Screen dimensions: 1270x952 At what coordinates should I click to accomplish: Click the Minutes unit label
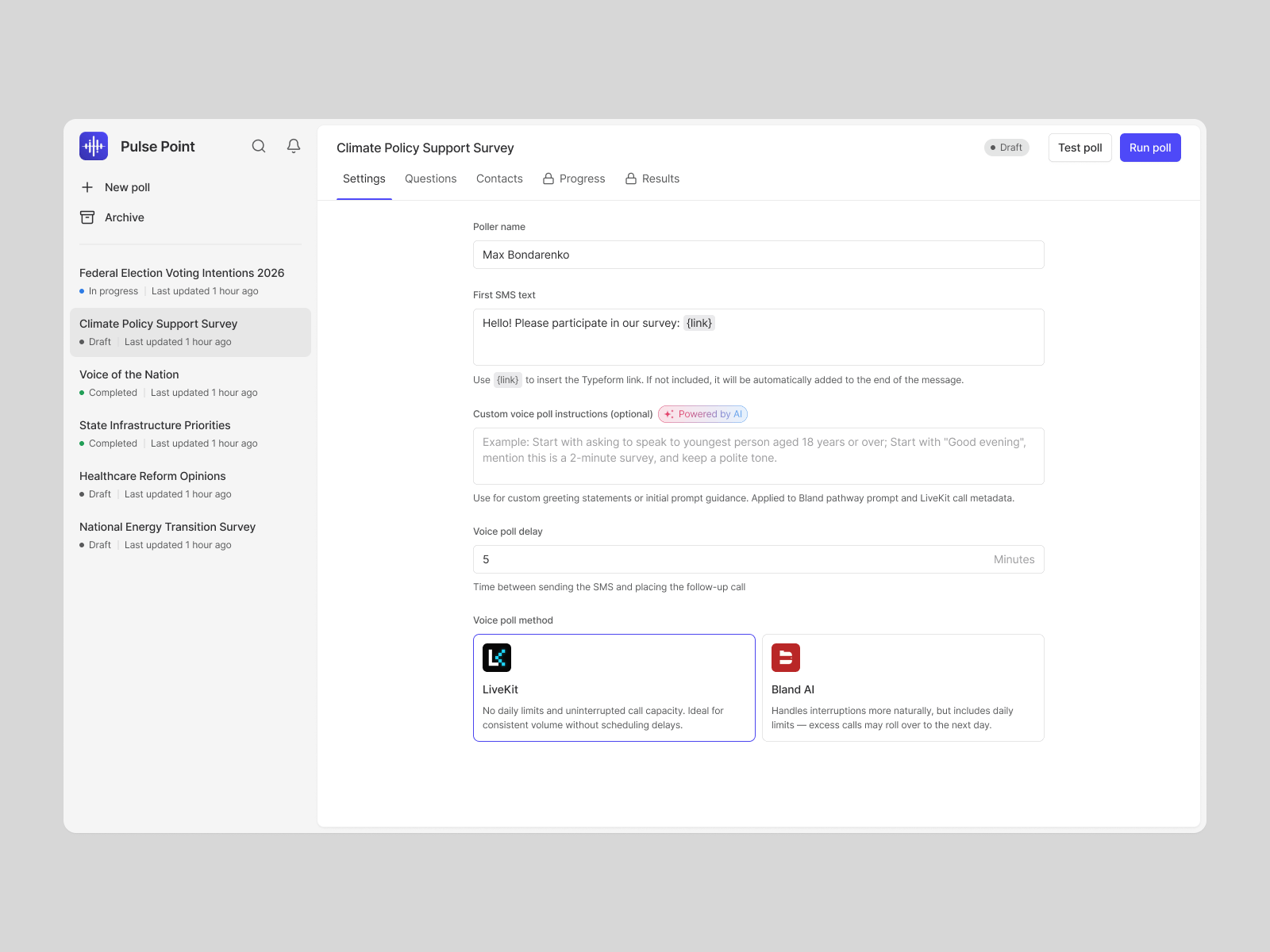(x=1014, y=559)
